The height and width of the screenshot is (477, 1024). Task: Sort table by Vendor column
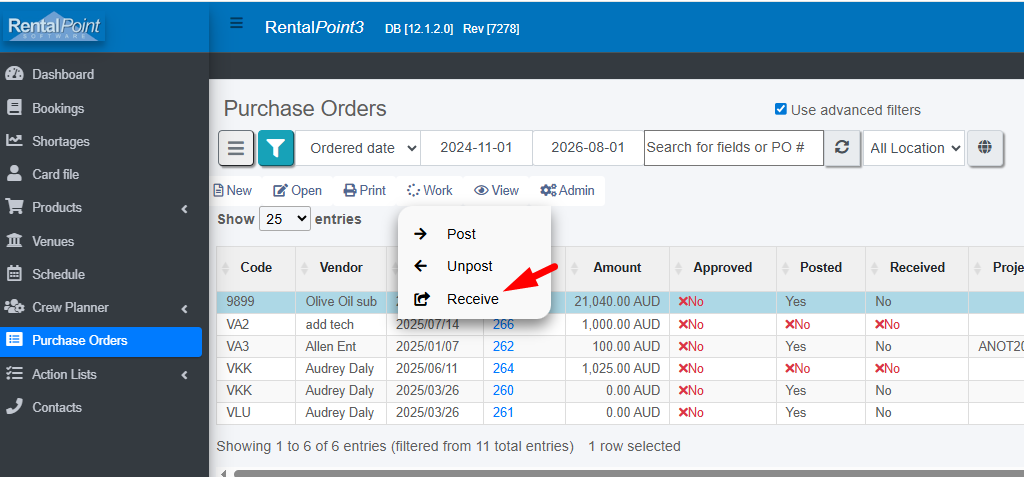click(x=341, y=268)
